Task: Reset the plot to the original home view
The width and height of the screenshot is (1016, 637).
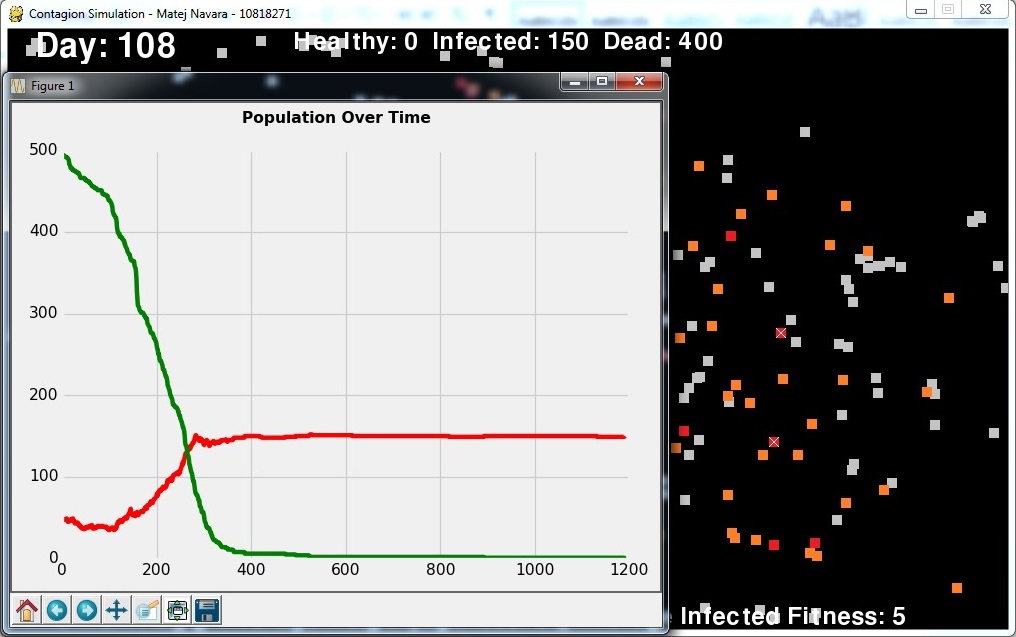Action: pyautogui.click(x=27, y=610)
